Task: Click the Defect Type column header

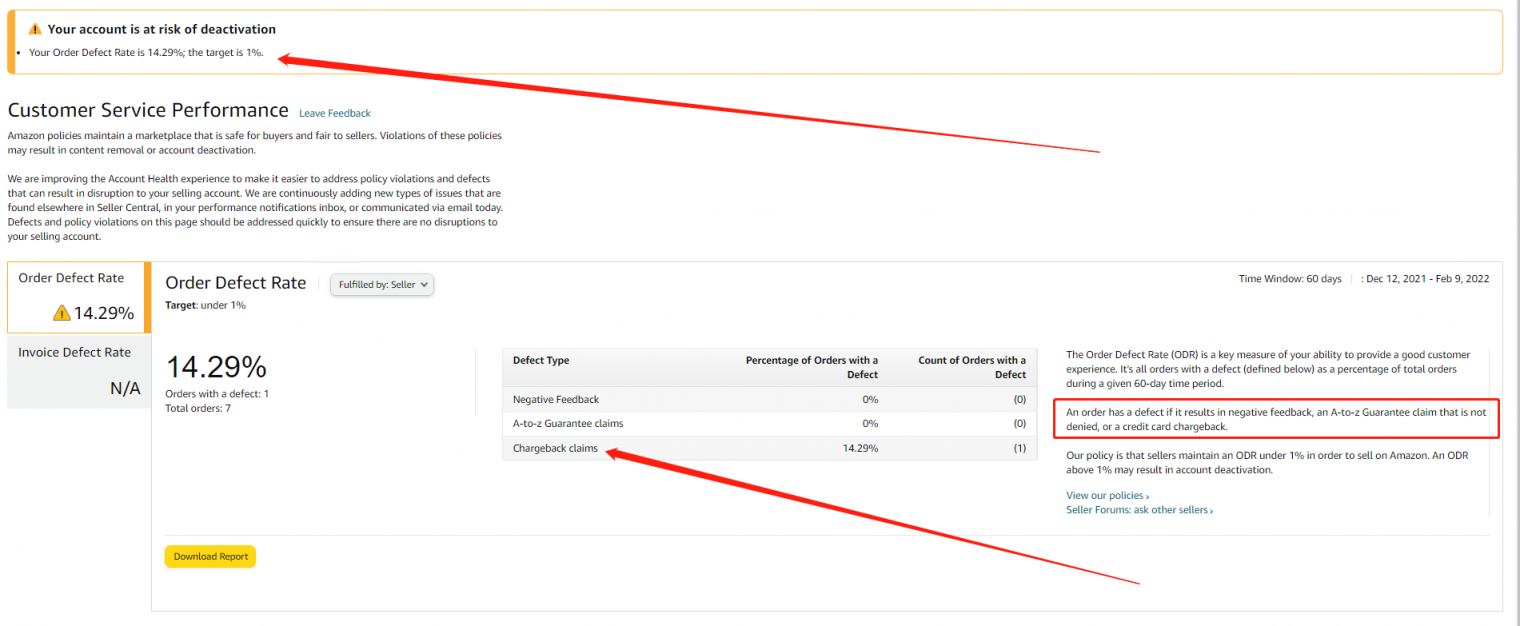Action: coord(541,360)
